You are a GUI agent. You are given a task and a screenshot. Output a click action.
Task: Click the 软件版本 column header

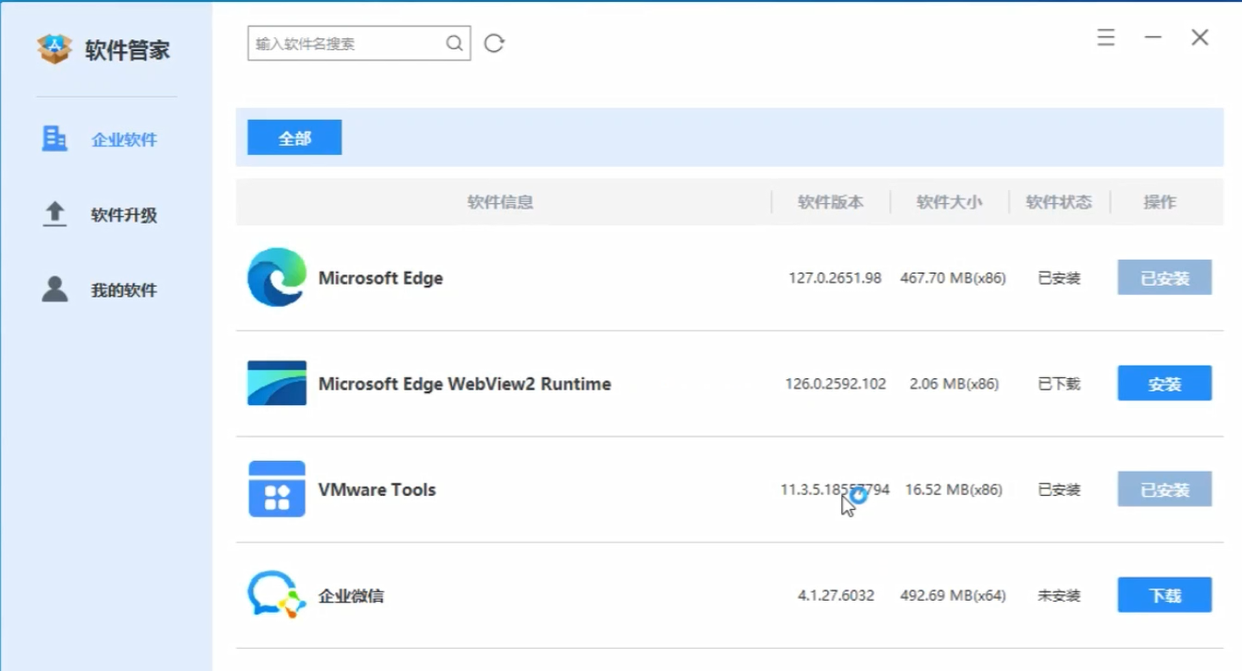[x=830, y=202]
